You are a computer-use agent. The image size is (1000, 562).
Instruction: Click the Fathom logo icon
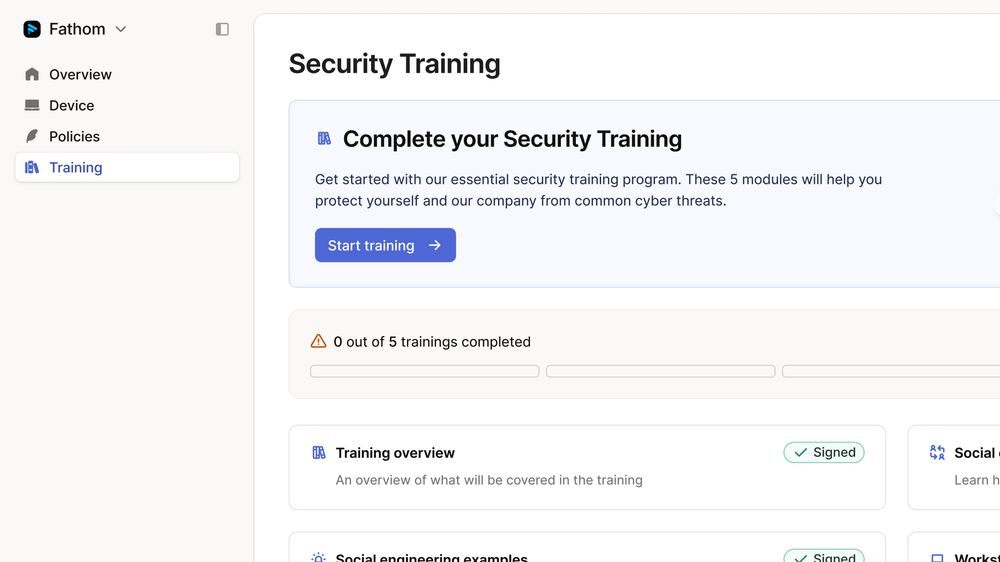pos(32,29)
